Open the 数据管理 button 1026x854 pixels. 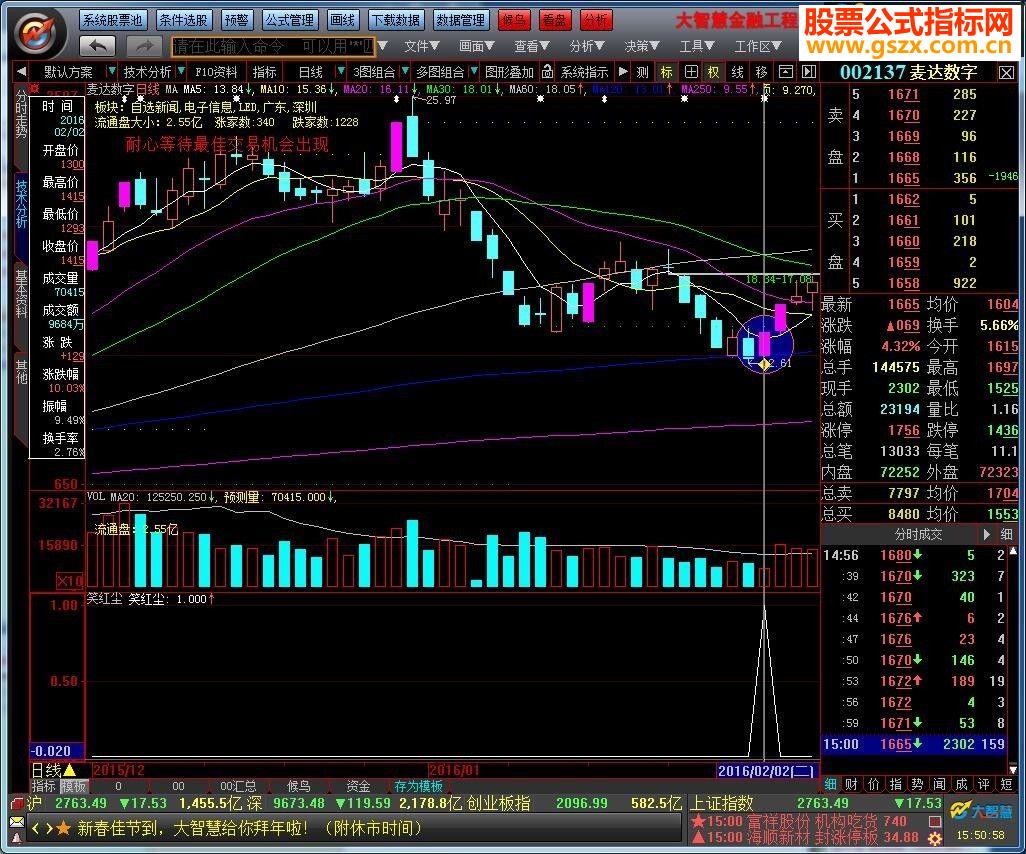point(460,20)
